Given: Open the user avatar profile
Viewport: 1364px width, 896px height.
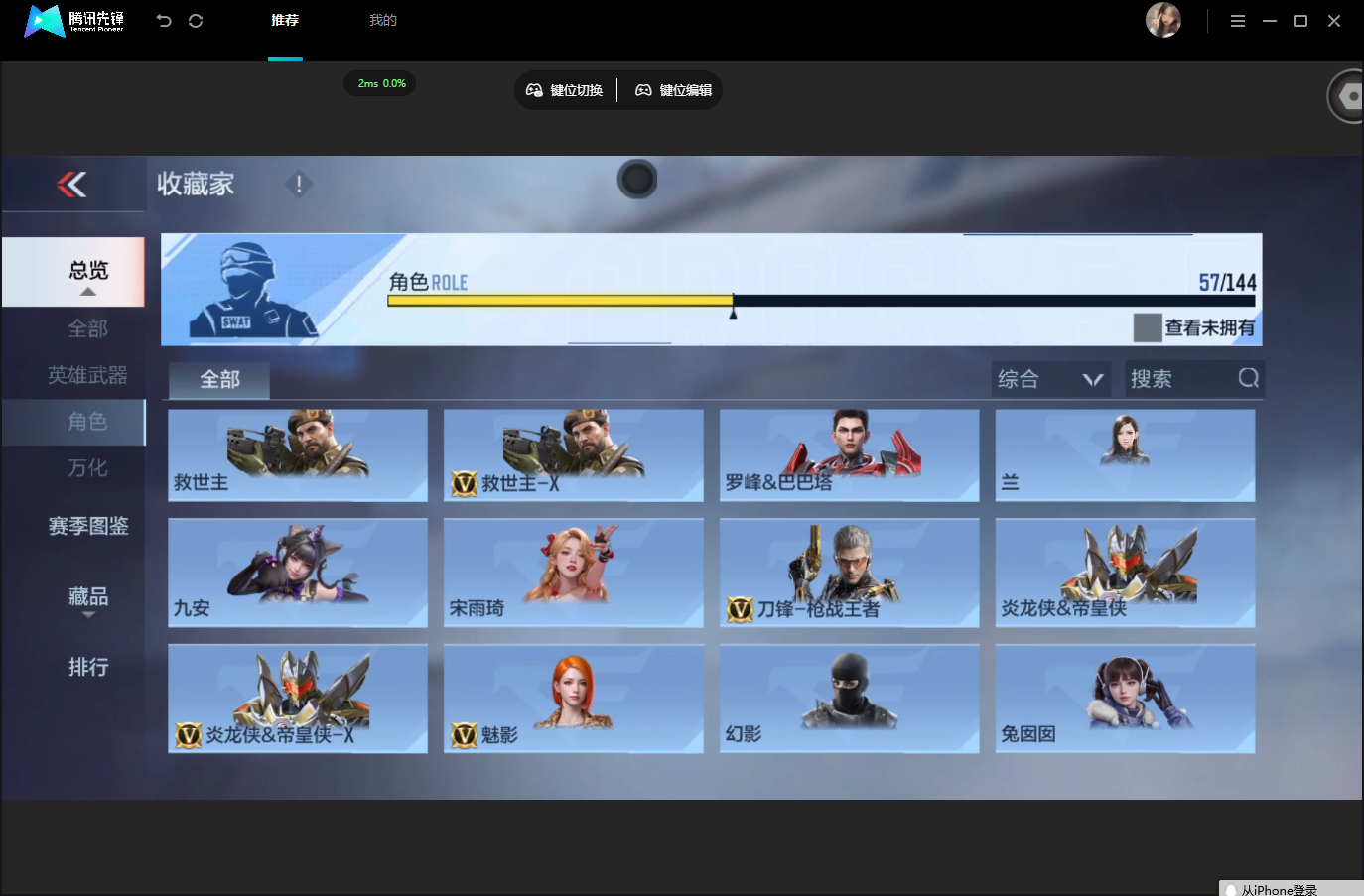Looking at the screenshot, I should click(x=1163, y=20).
